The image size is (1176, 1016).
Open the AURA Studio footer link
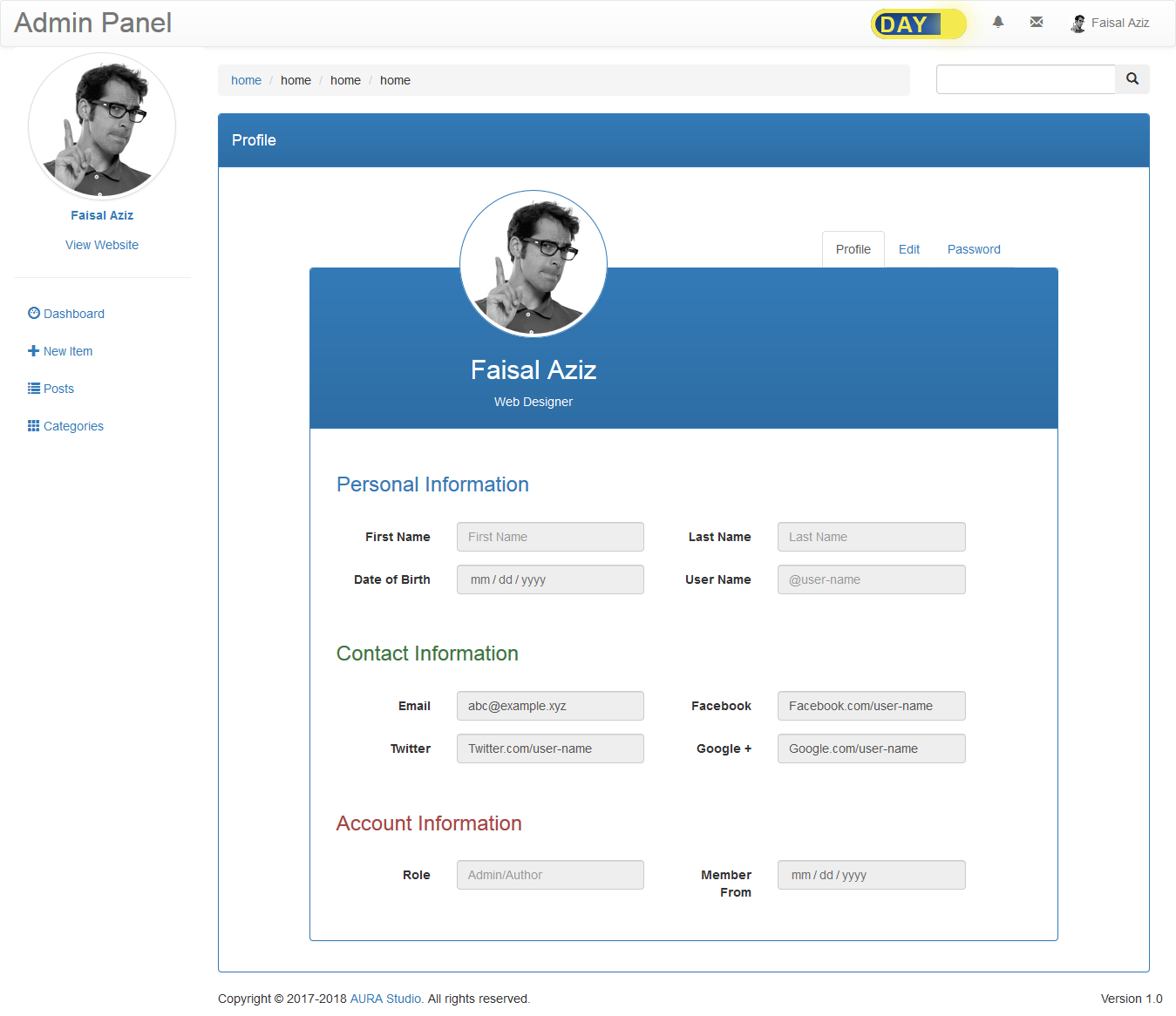(384, 998)
